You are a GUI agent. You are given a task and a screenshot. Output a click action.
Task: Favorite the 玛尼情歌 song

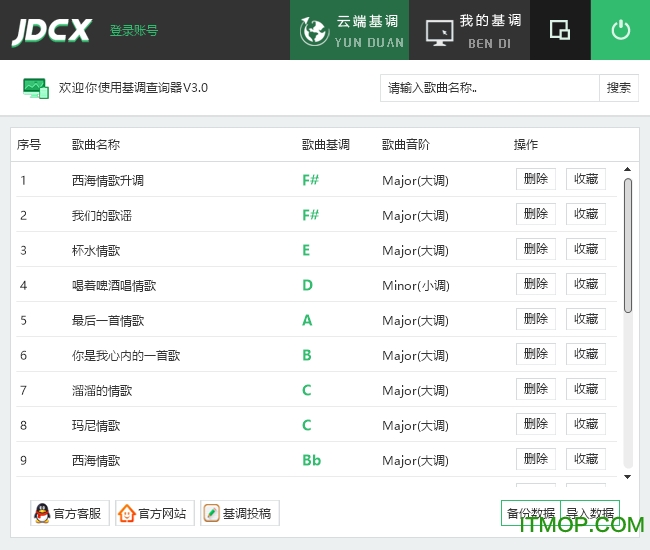tap(586, 424)
